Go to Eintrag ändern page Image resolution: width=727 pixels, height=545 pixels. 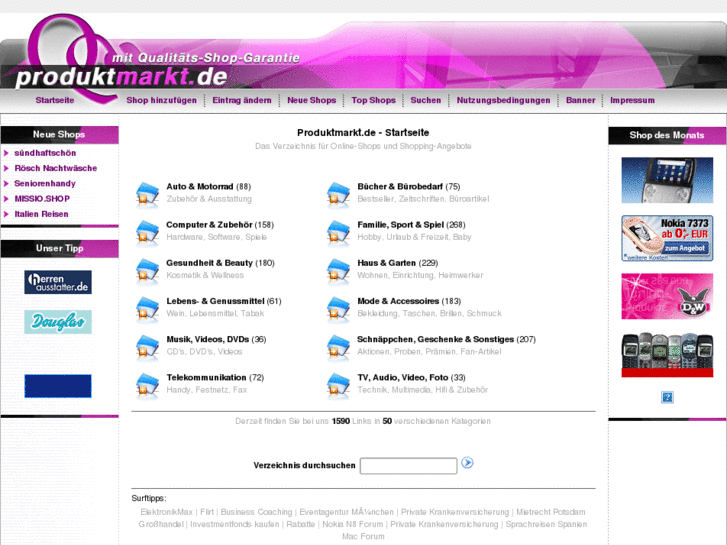pos(242,100)
